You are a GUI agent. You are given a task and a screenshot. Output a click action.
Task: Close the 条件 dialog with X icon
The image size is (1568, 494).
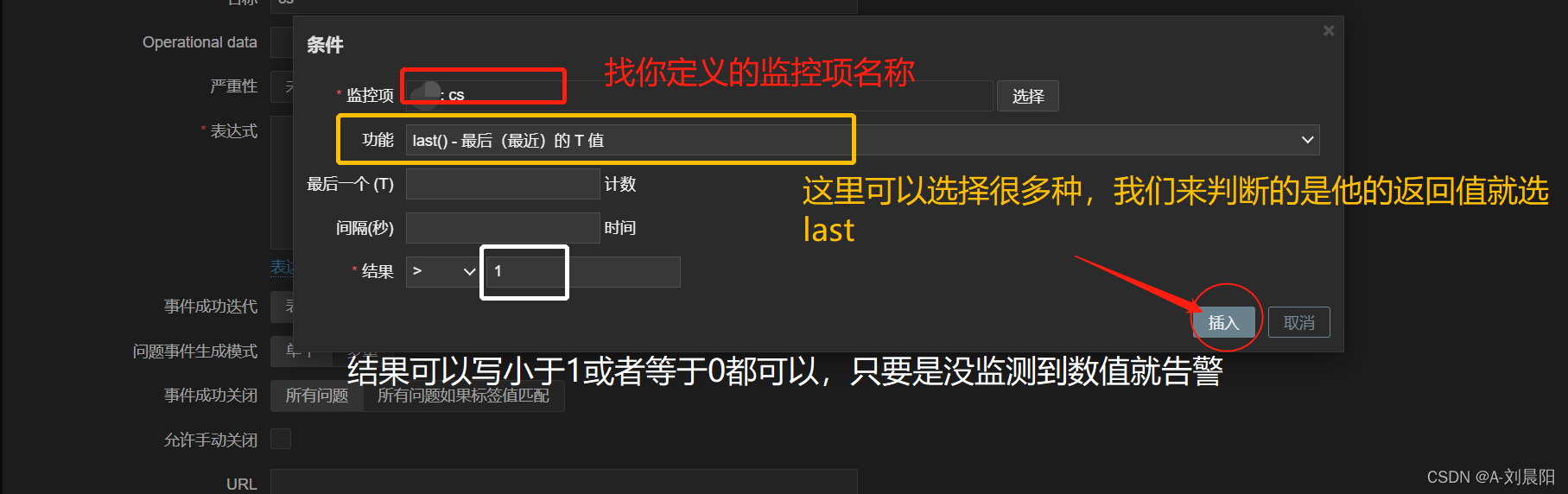tap(1329, 31)
